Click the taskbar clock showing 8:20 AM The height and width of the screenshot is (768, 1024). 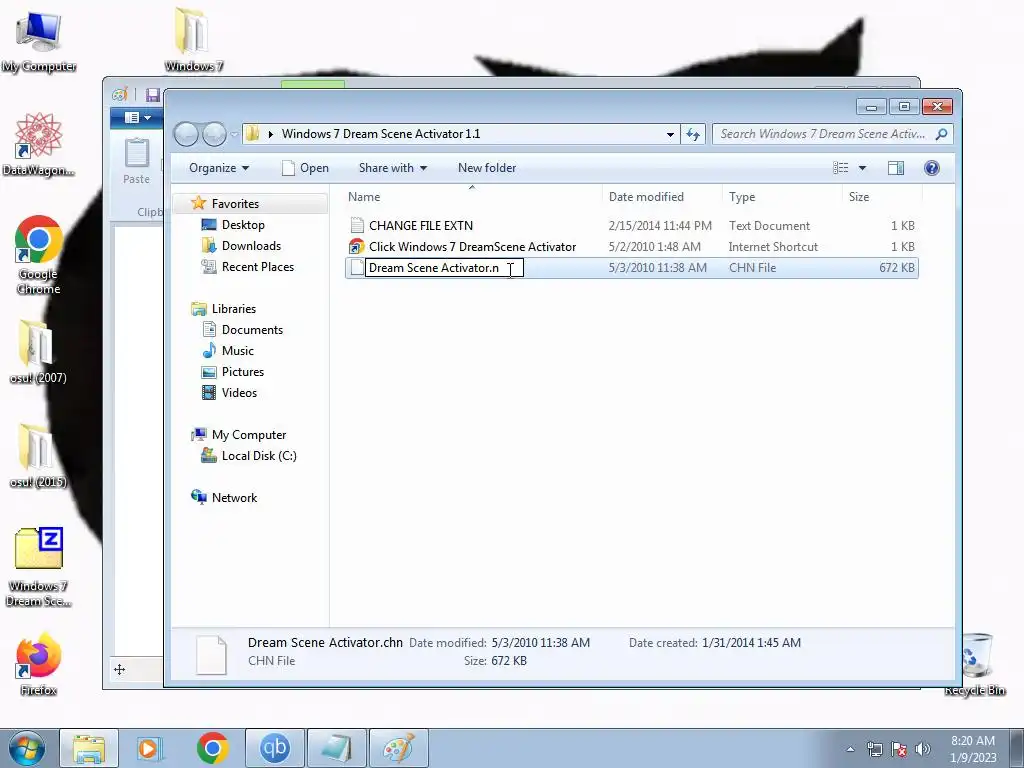(973, 749)
